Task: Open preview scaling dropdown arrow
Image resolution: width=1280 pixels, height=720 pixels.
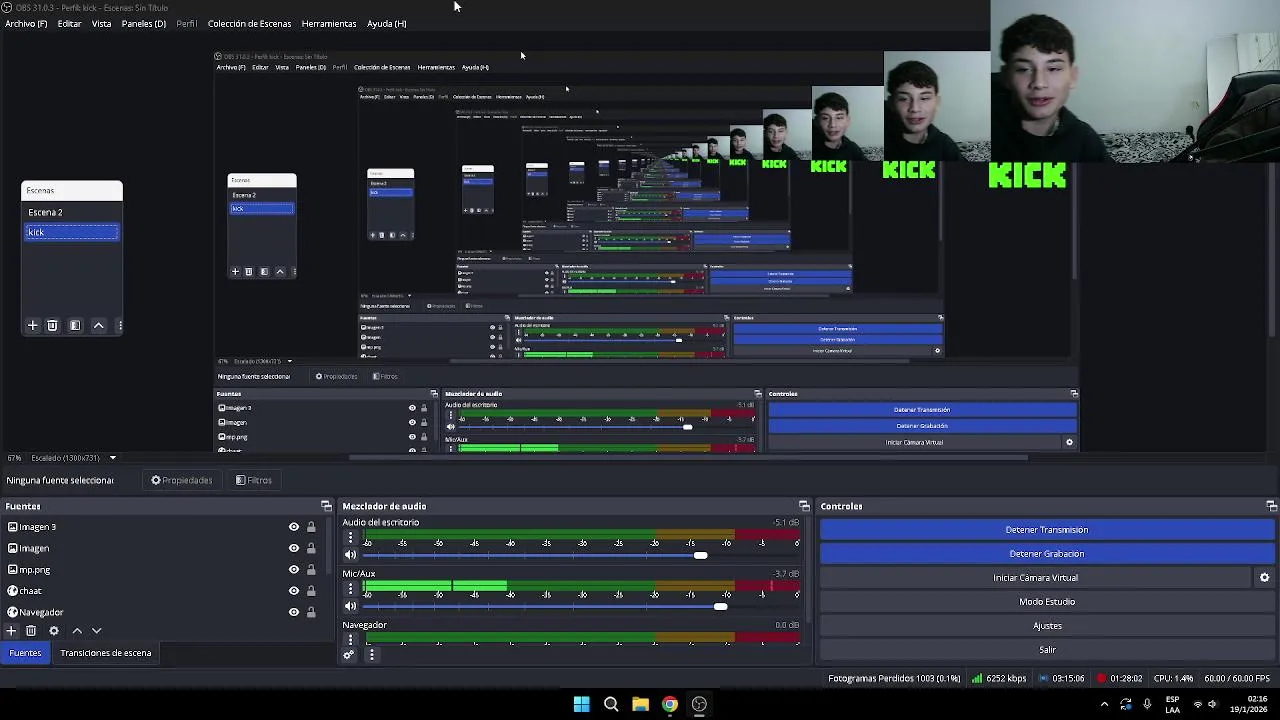Action: 112,458
